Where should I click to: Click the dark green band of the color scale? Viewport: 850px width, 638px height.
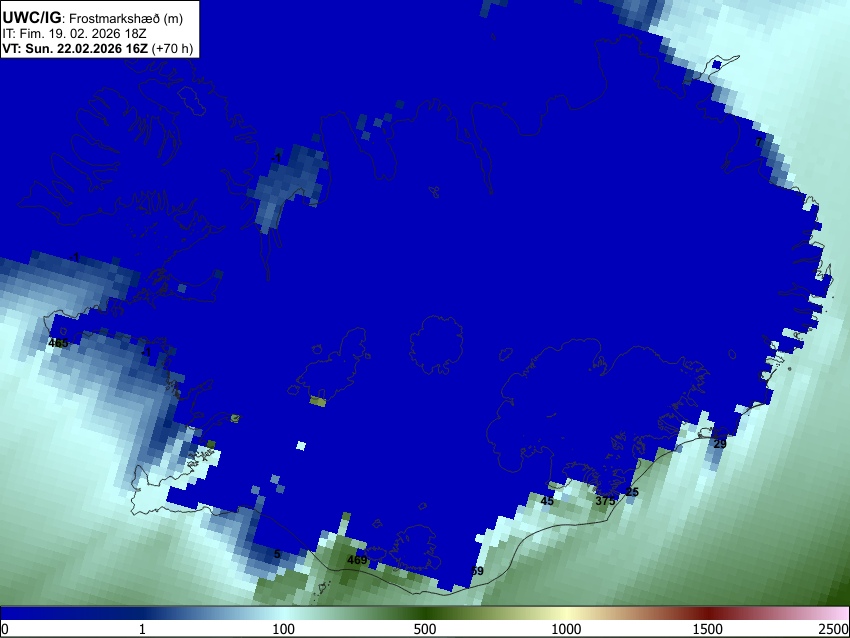pyautogui.click(x=425, y=613)
